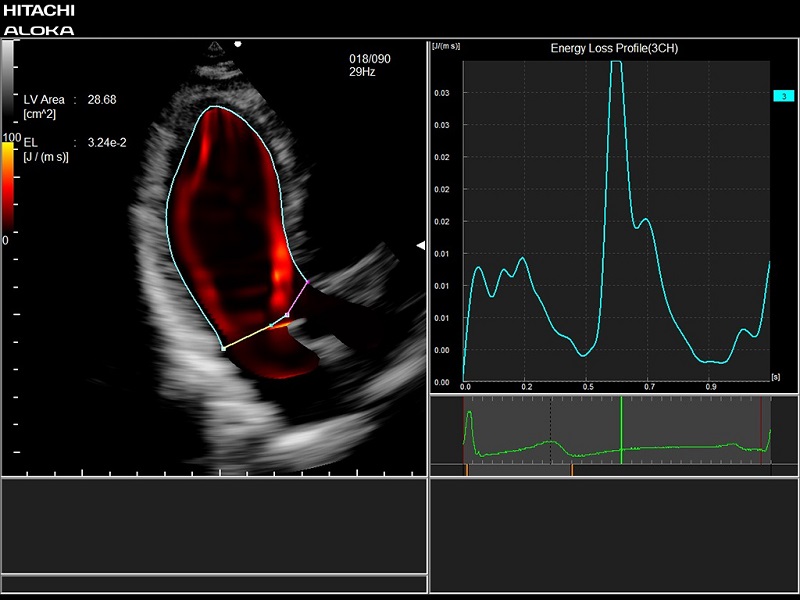The width and height of the screenshot is (800, 600).
Task: Click the first orange marker below the ECG
Action: [466, 468]
